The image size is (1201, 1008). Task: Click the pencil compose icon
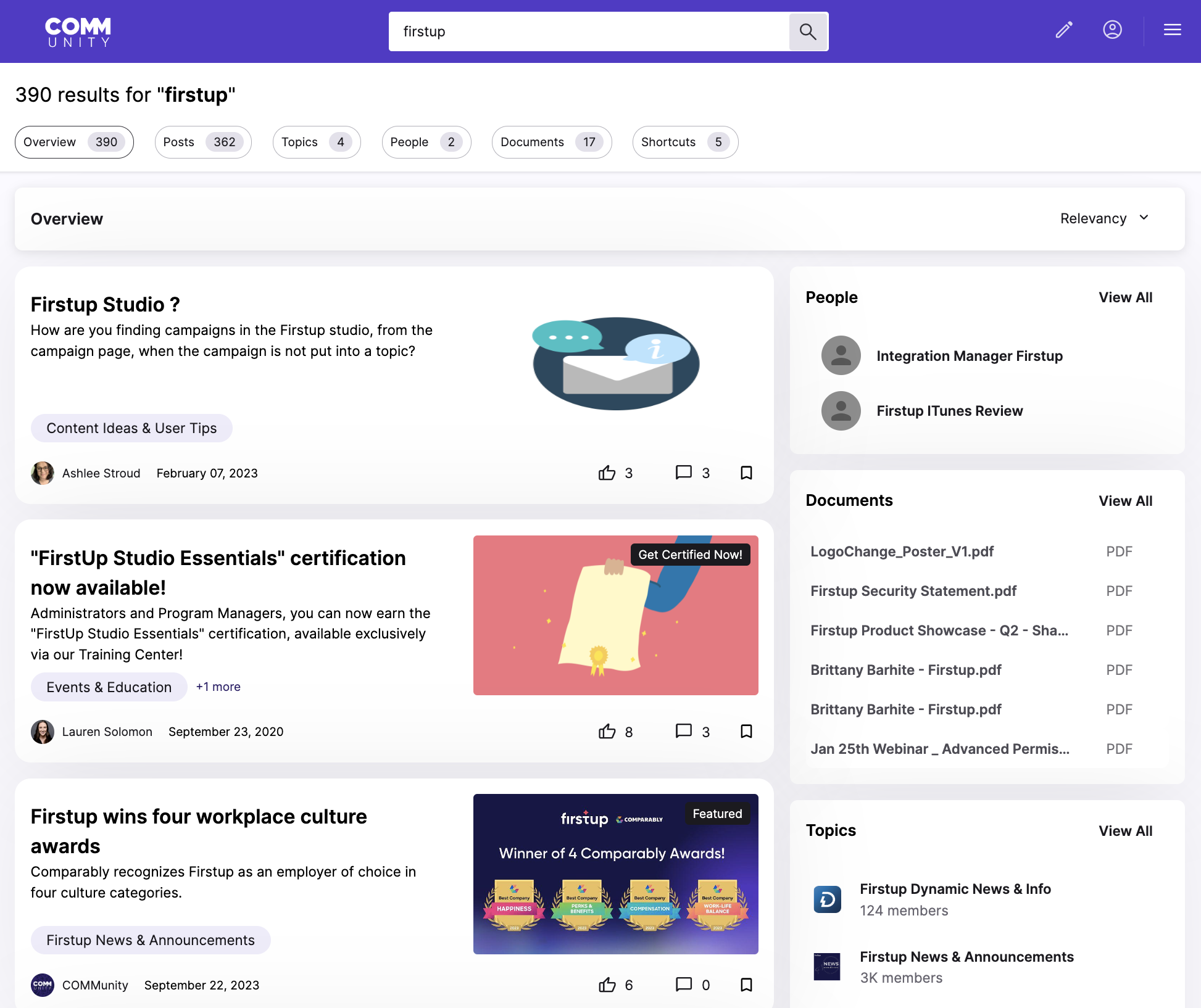click(1064, 30)
